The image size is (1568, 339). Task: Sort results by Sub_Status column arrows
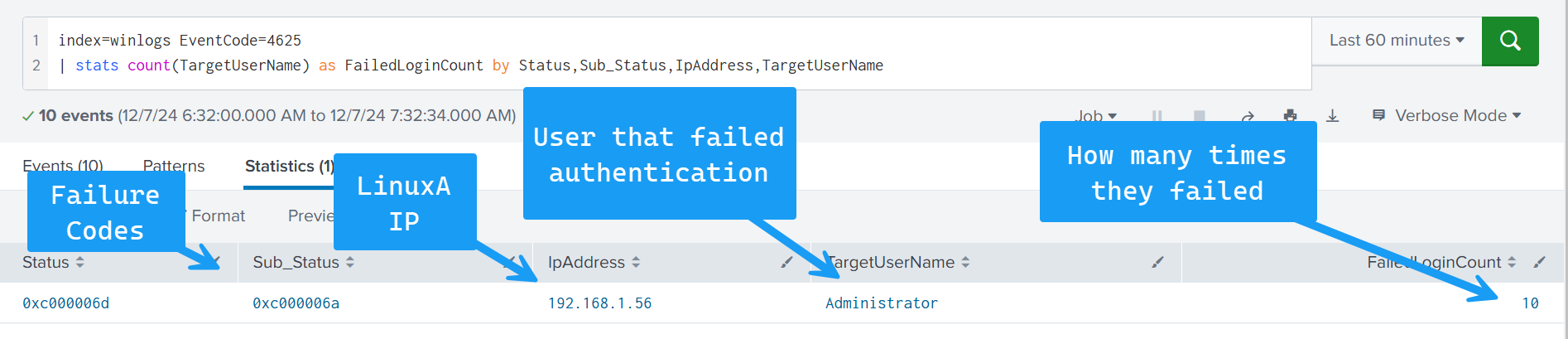350,262
